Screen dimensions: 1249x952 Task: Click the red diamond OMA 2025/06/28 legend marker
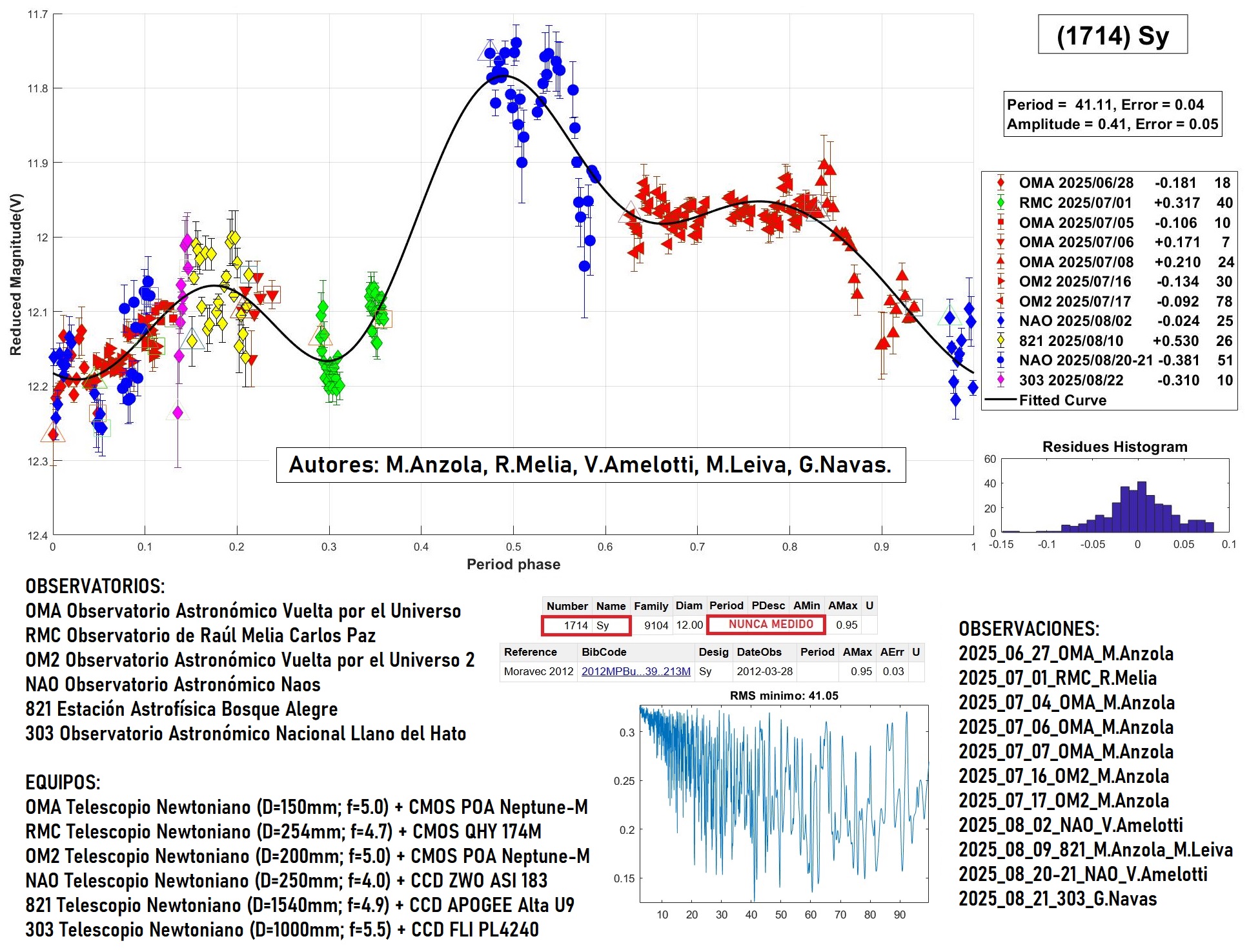(1000, 183)
